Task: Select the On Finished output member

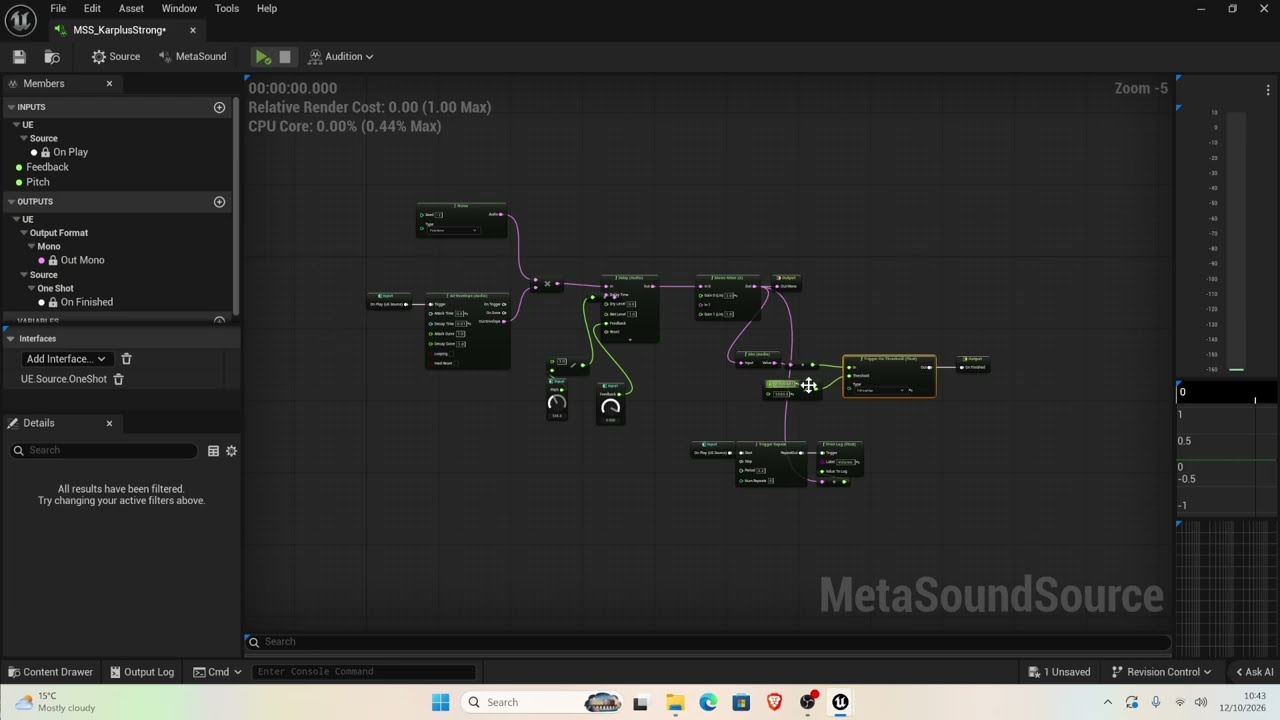Action: point(86,302)
